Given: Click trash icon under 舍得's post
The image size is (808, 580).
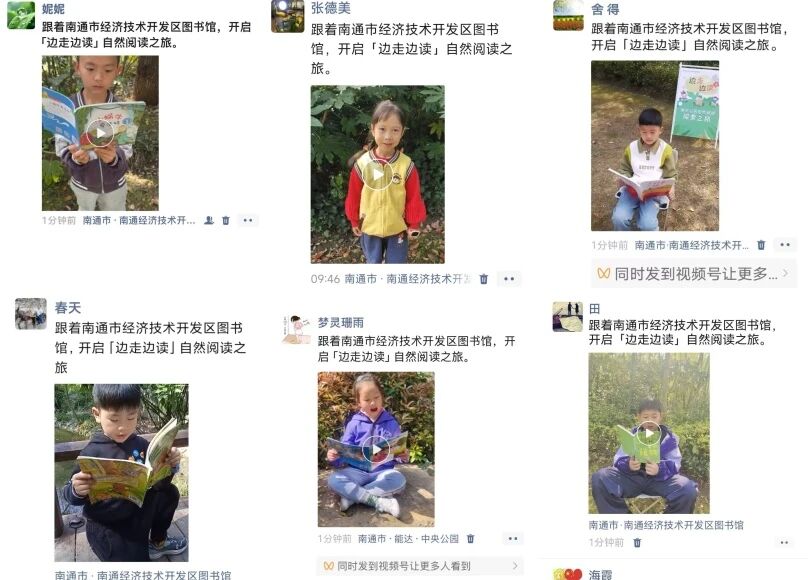Looking at the screenshot, I should pyautogui.click(x=761, y=245).
